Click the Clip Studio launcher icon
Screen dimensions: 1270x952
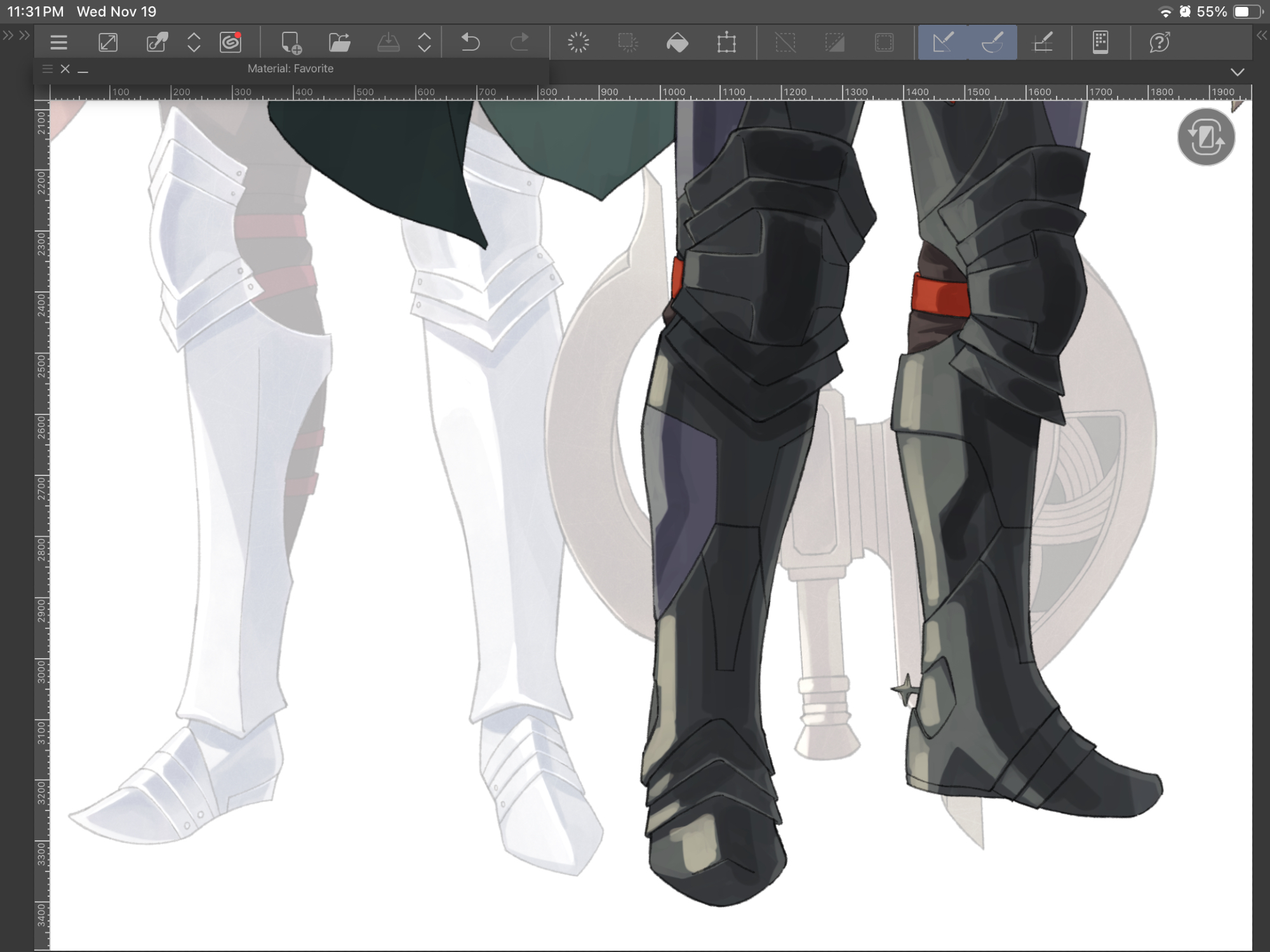point(231,43)
